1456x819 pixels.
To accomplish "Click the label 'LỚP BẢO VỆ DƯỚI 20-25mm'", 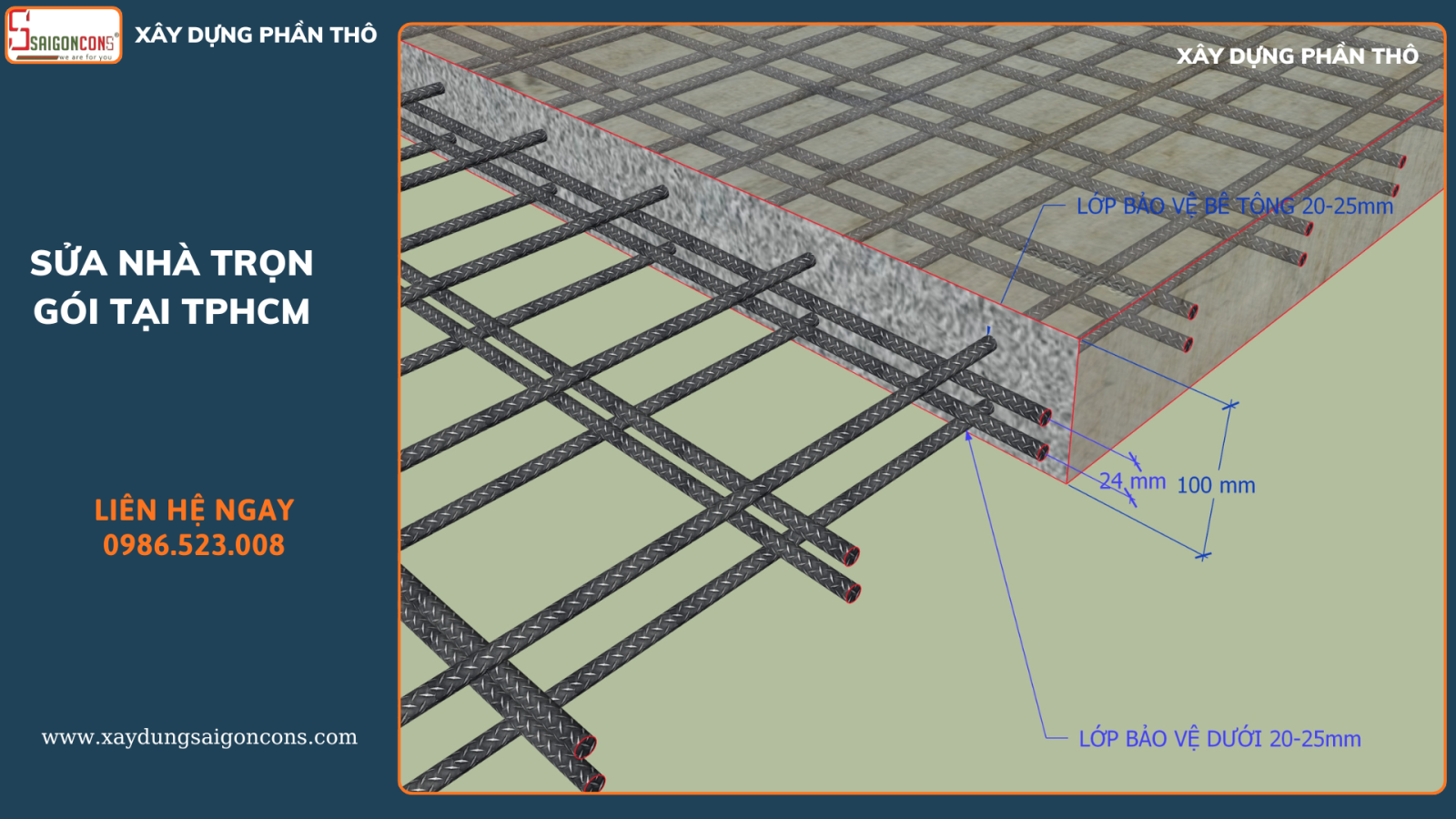I will point(1220,739).
